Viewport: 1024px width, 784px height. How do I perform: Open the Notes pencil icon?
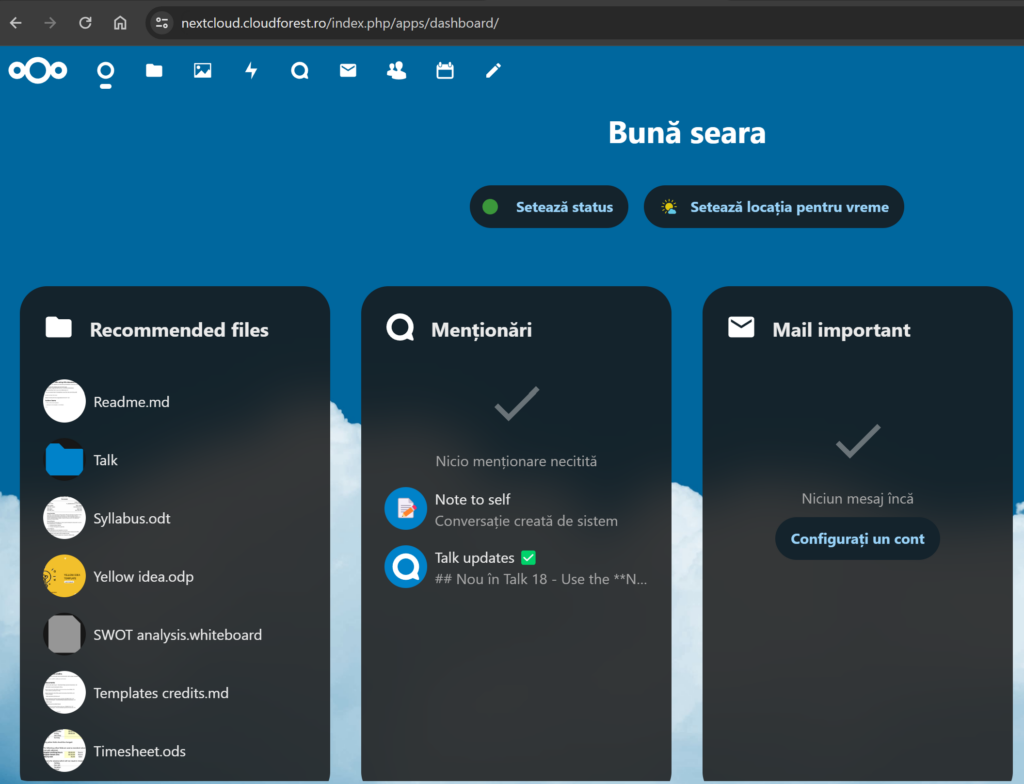(x=493, y=71)
